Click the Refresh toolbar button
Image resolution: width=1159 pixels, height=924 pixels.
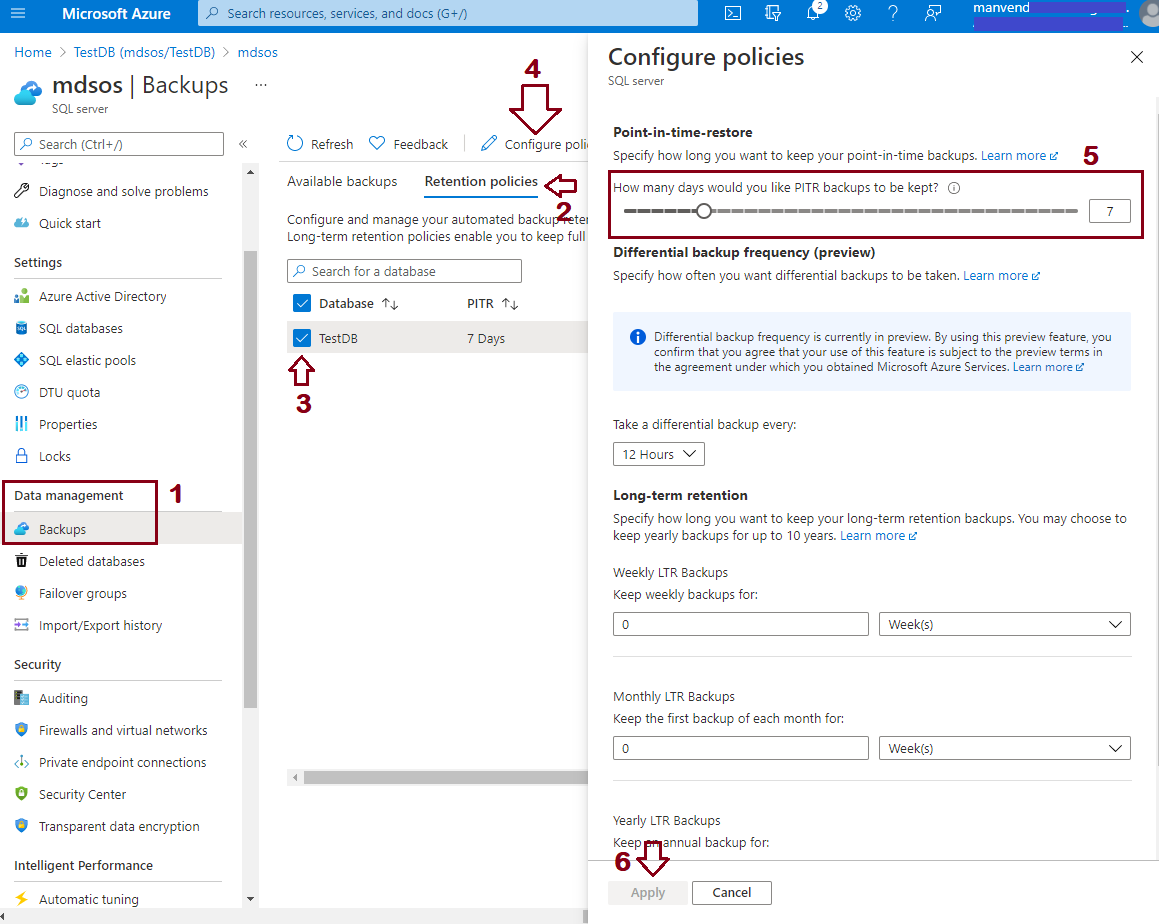[x=320, y=143]
